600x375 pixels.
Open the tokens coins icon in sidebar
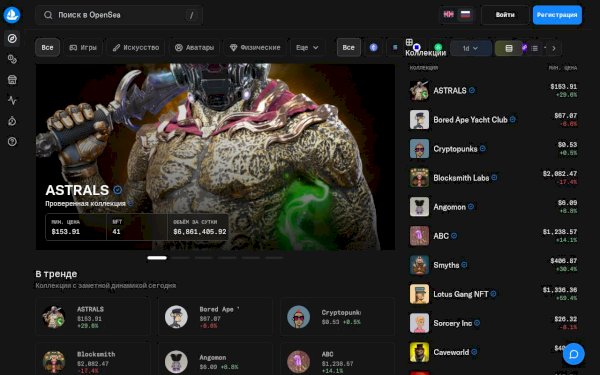[x=12, y=59]
